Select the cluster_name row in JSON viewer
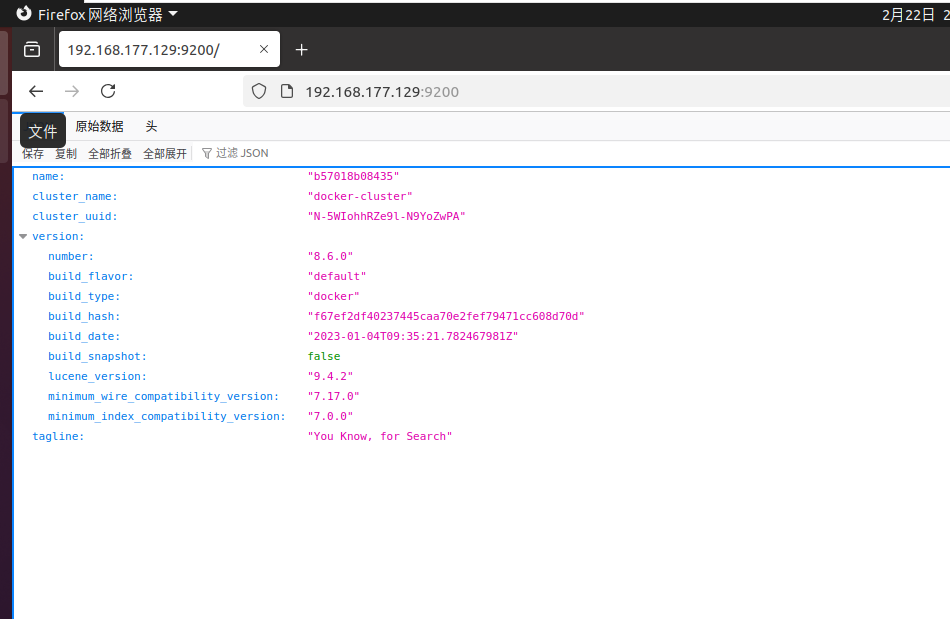The image size is (950, 619). [74, 196]
